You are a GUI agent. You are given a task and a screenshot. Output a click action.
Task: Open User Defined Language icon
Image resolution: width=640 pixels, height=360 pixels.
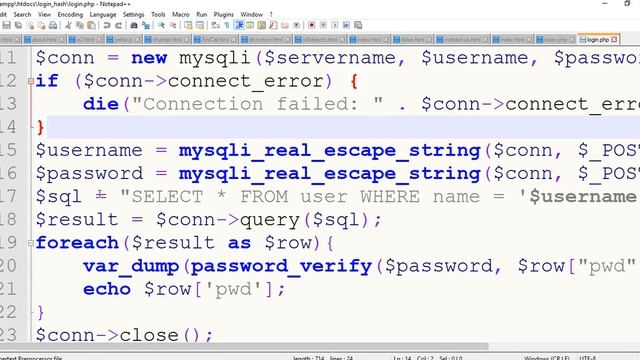click(x=250, y=25)
